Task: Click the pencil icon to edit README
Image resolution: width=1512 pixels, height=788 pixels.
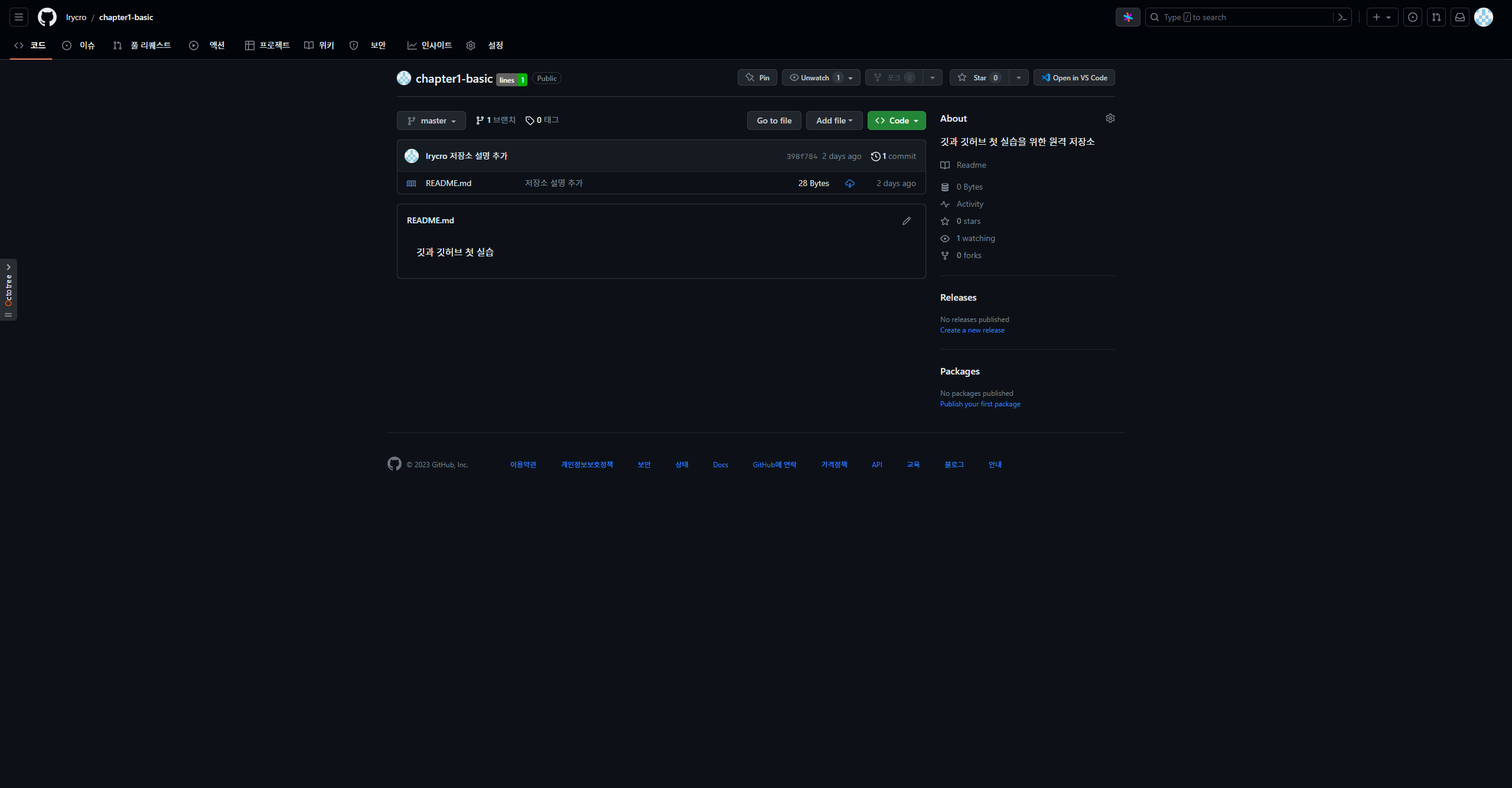Action: click(907, 221)
